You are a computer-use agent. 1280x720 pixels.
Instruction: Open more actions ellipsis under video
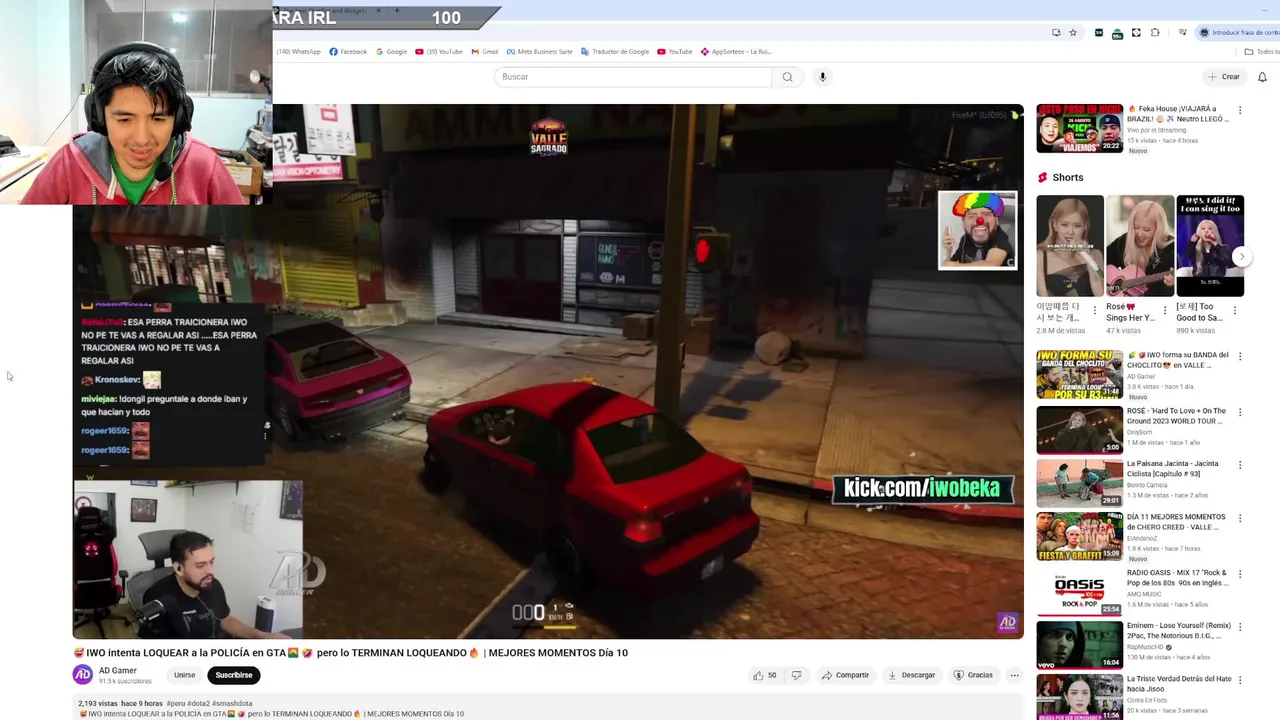1014,675
